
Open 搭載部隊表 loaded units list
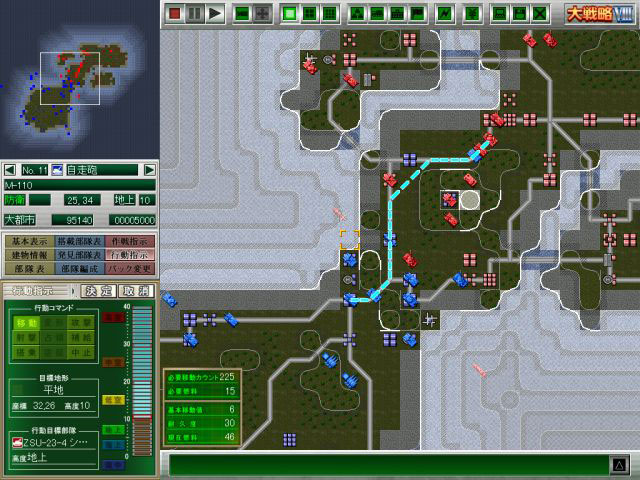coord(79,241)
